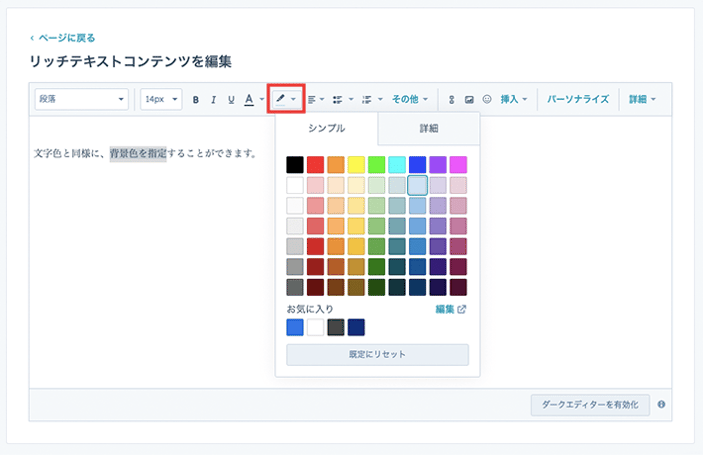Click ダークエディターを有効化 button
703x455 pixels.
(590, 405)
